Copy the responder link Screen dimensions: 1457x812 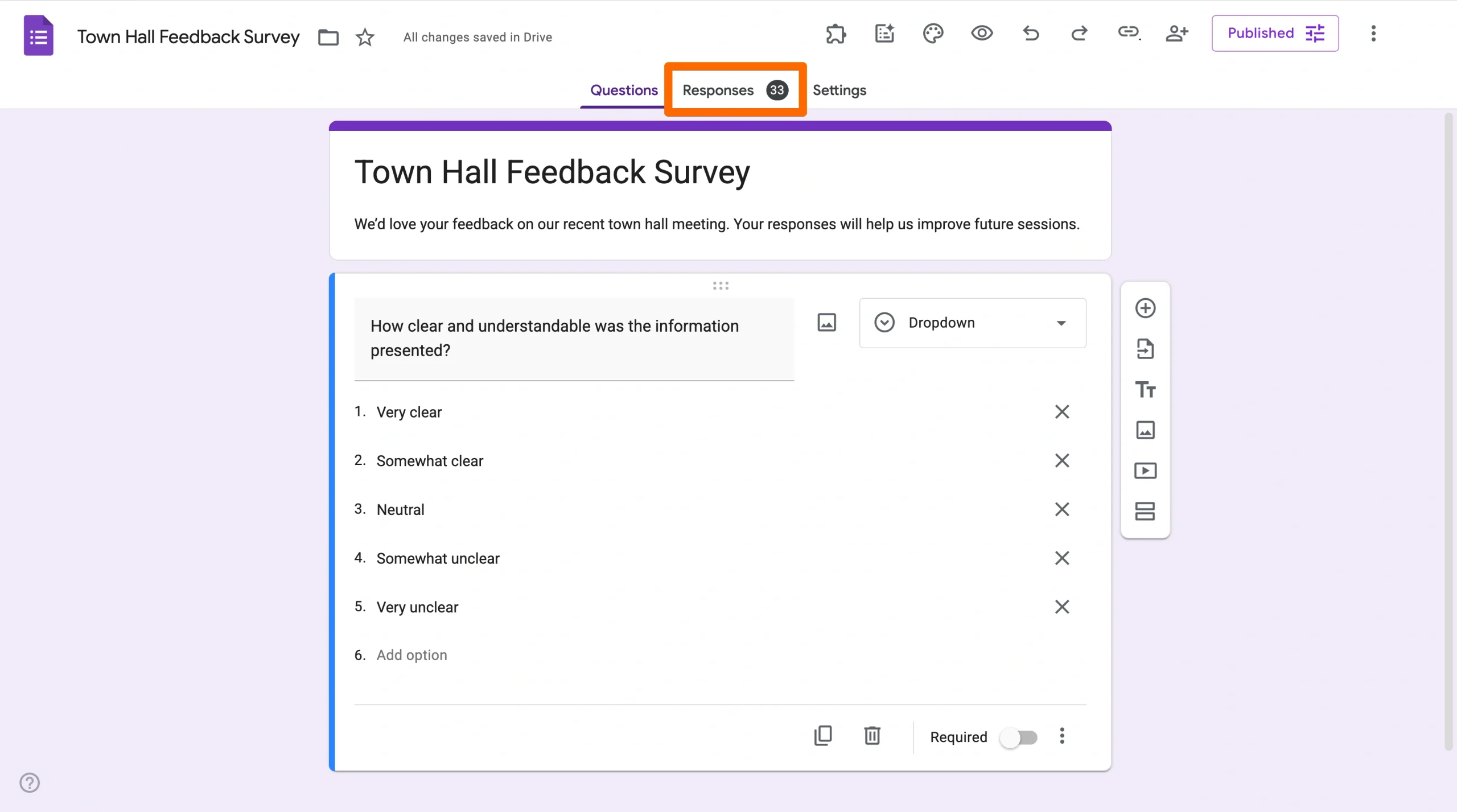[1129, 34]
